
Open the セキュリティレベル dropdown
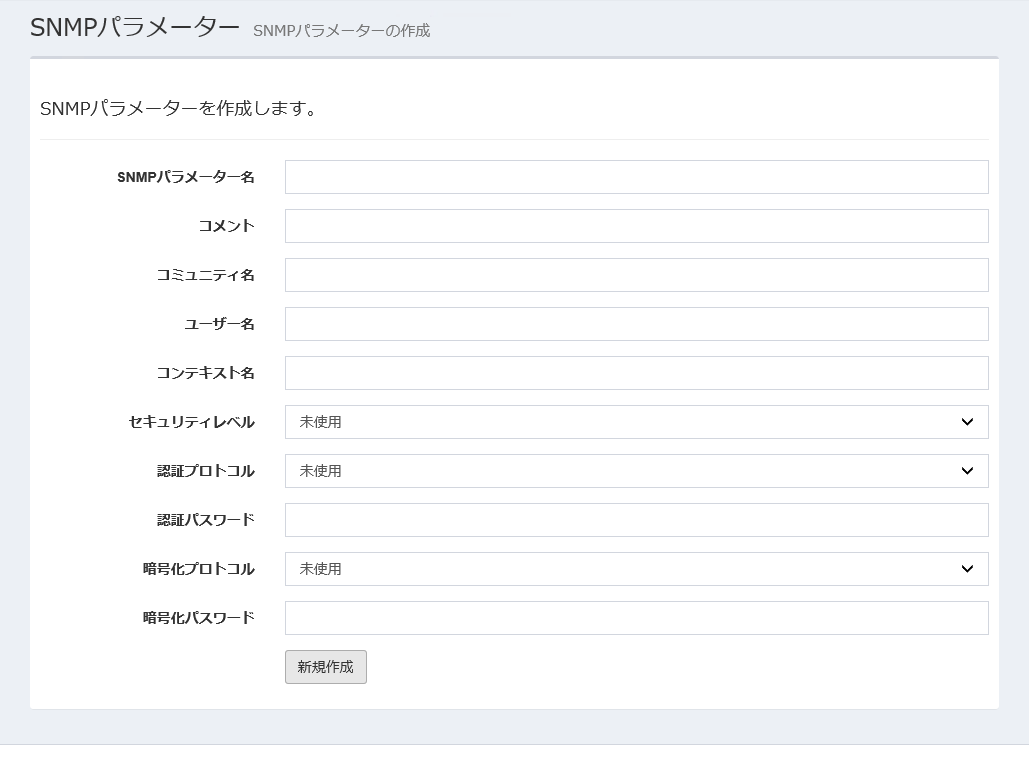pos(636,422)
